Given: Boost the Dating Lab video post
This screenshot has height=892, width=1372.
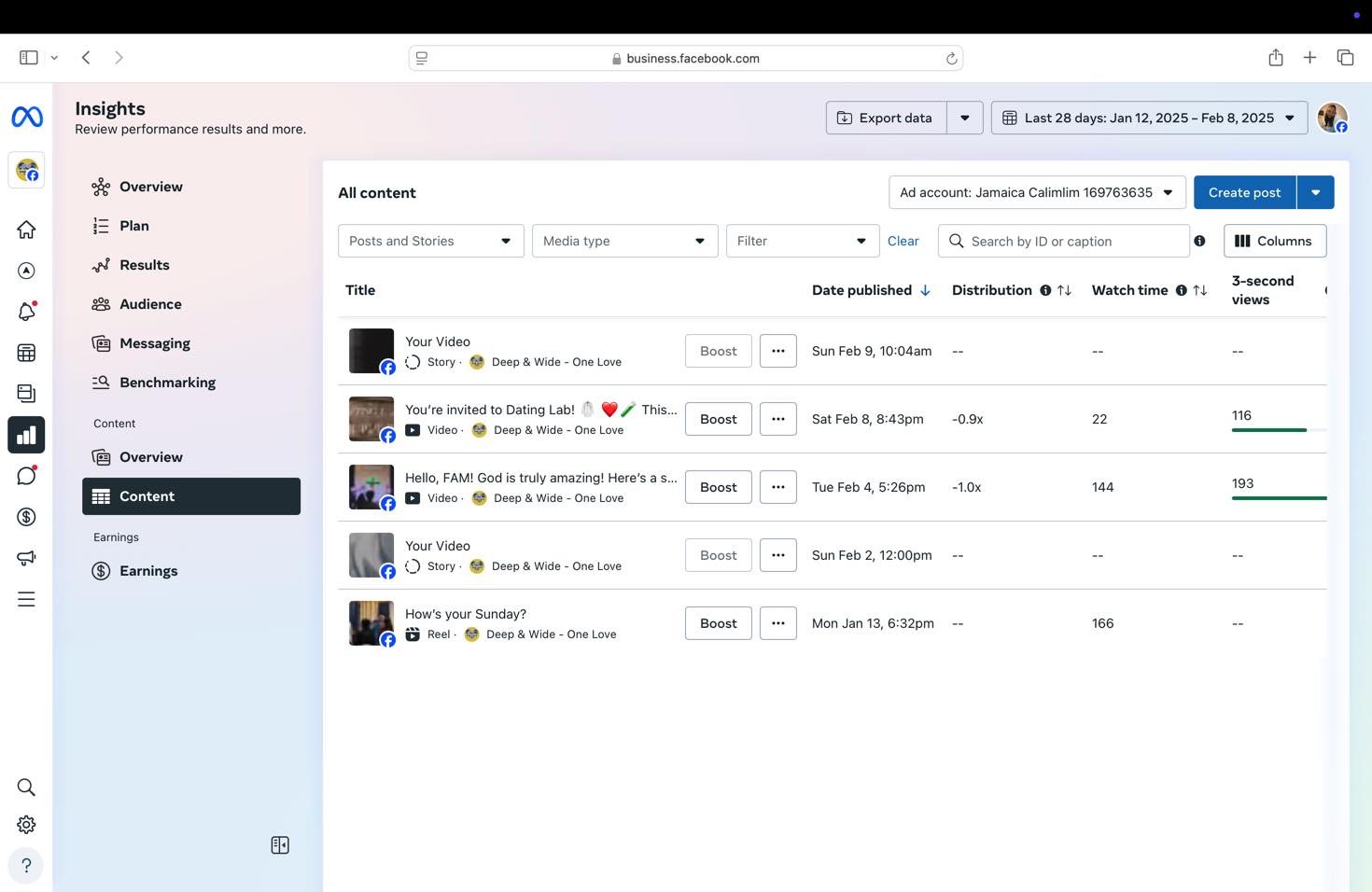Looking at the screenshot, I should point(718,419).
